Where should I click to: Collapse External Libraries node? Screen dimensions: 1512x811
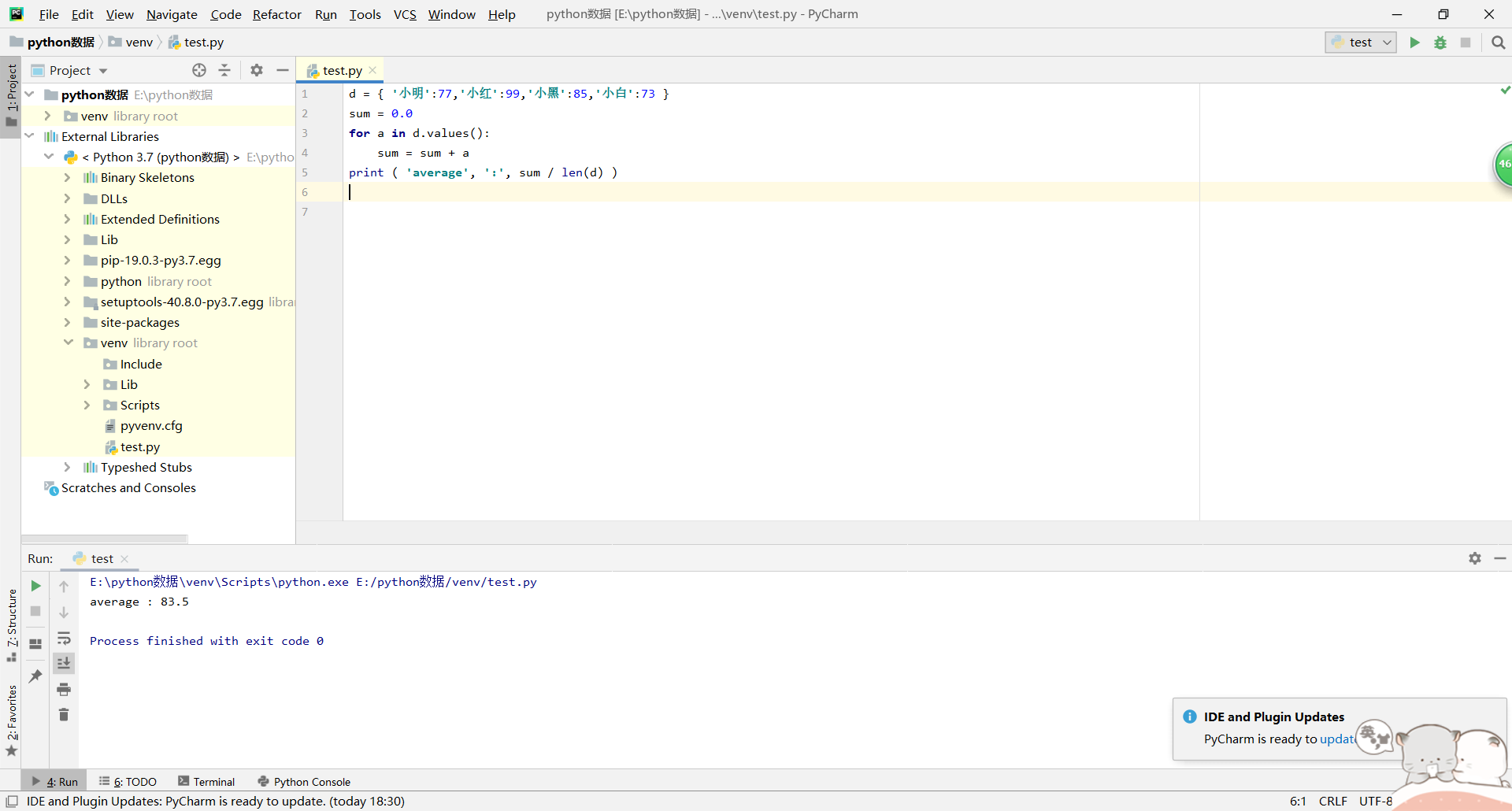click(30, 136)
